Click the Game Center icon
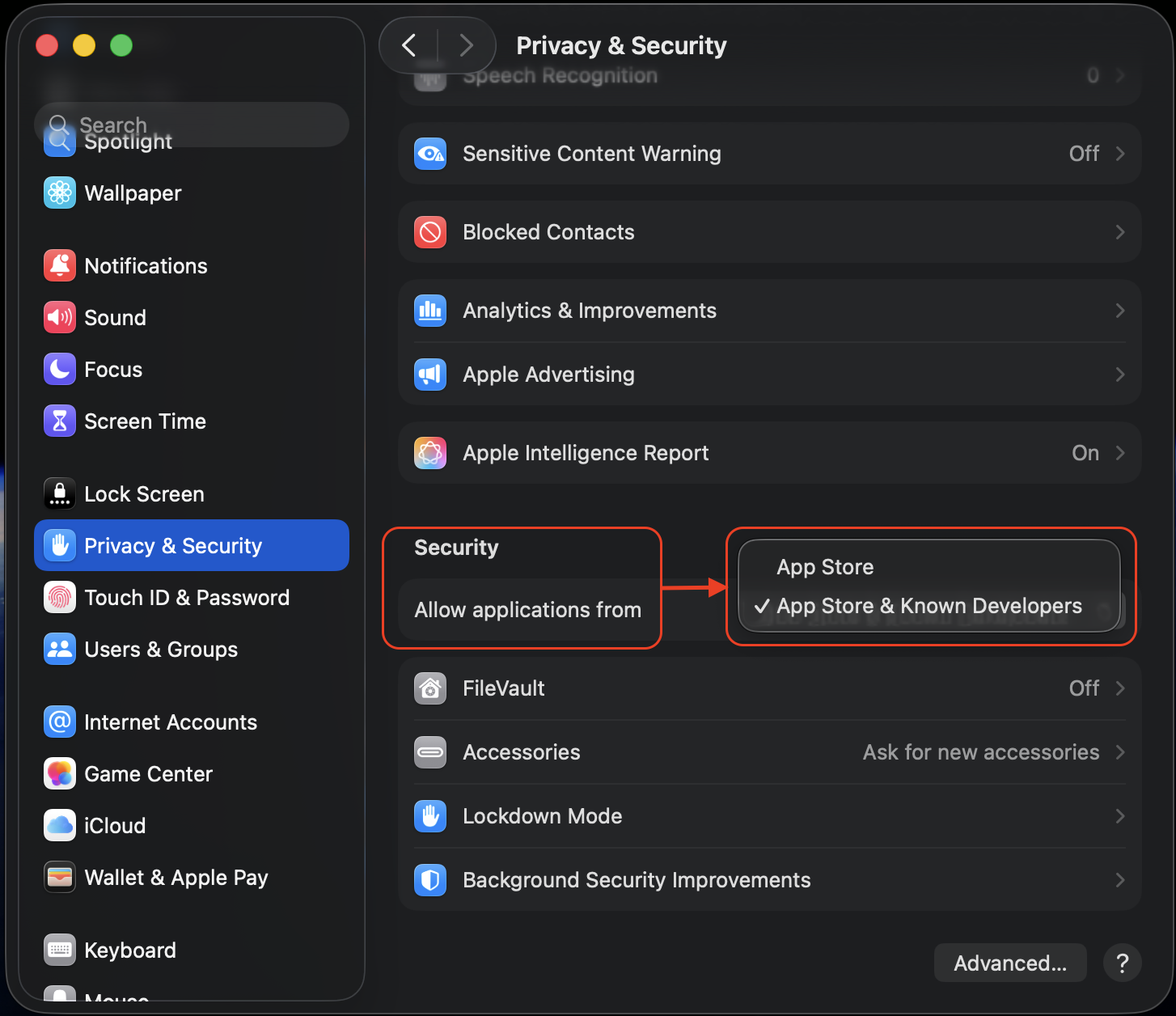 pyautogui.click(x=60, y=773)
